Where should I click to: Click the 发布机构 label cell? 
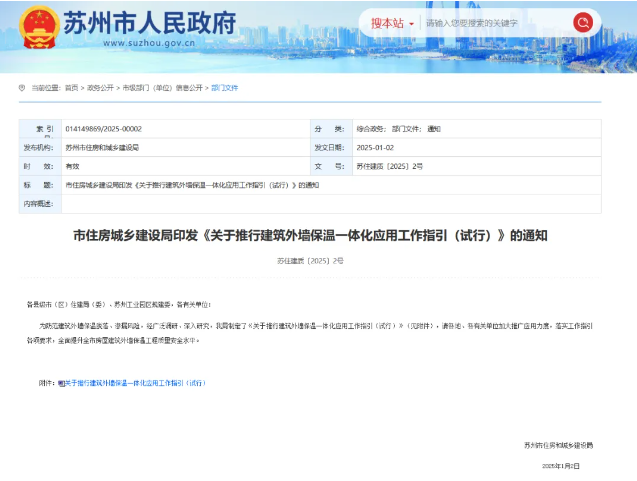pyautogui.click(x=40, y=147)
